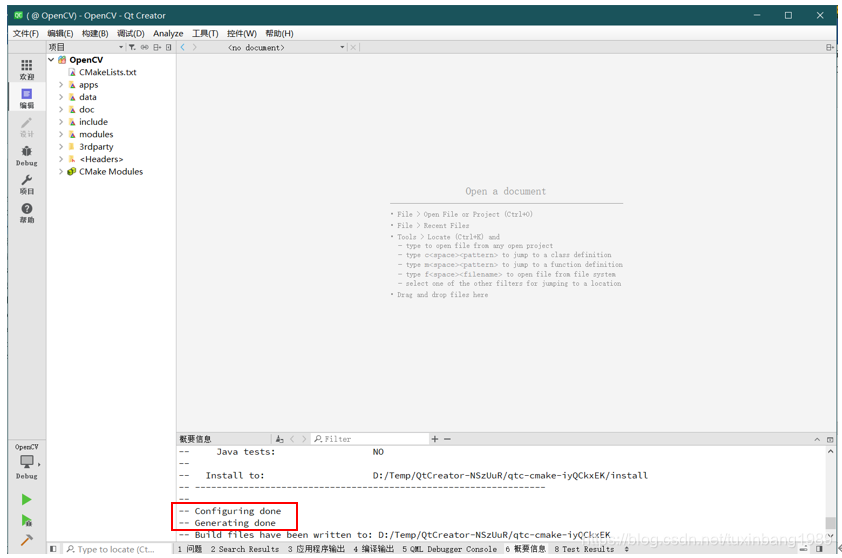Open the 编辑(E) menu
Viewport: 842px width, 558px height.
click(60, 33)
